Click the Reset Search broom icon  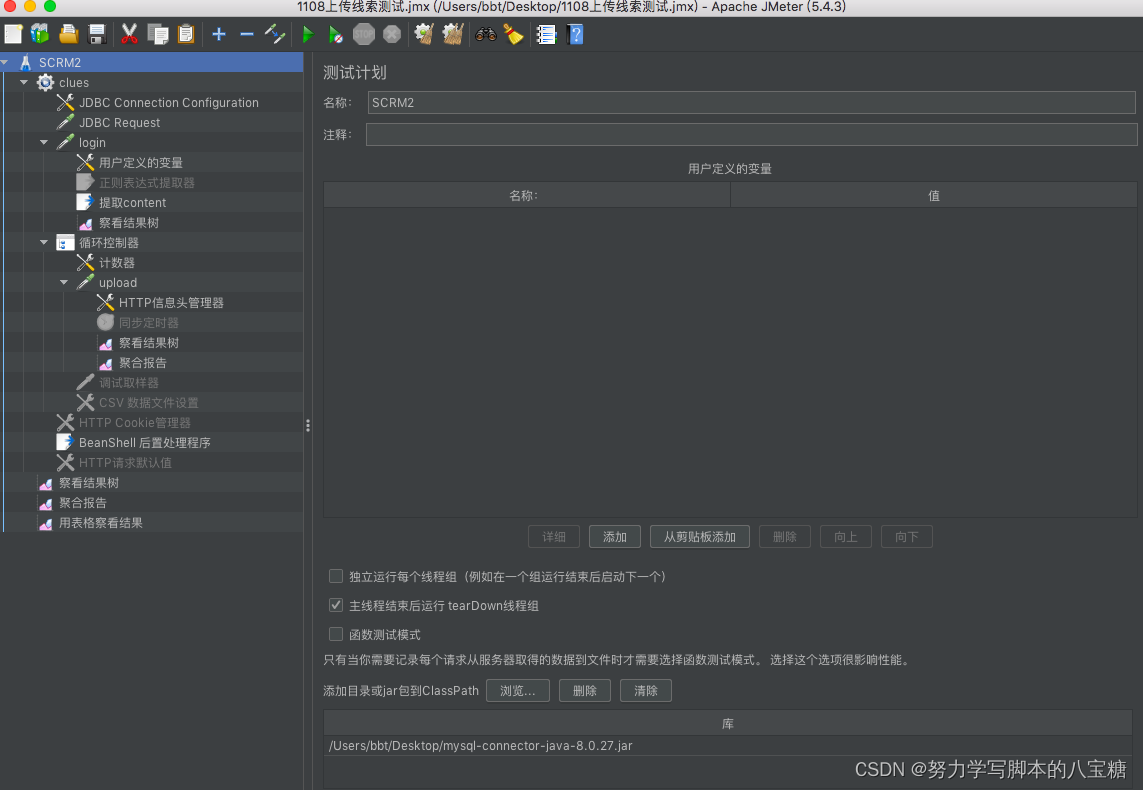[x=513, y=34]
